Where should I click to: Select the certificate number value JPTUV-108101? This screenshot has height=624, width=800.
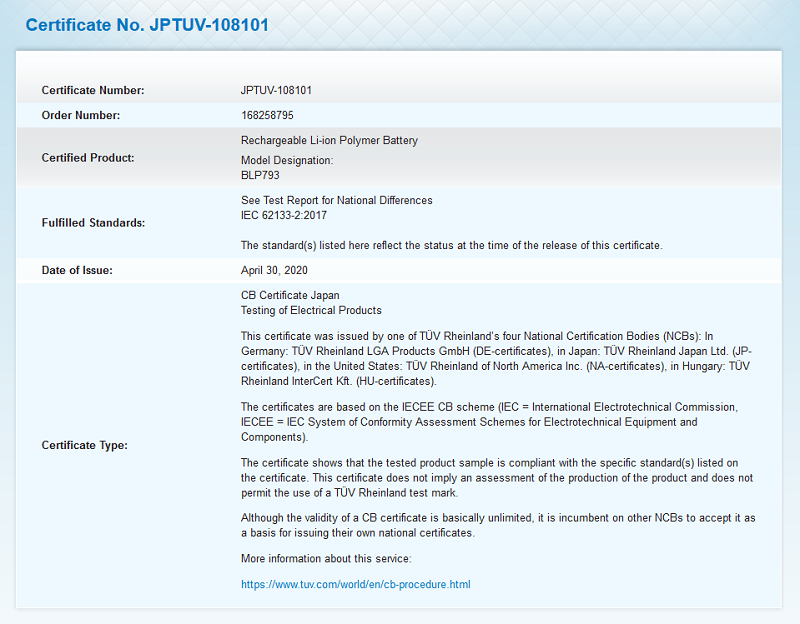point(276,90)
